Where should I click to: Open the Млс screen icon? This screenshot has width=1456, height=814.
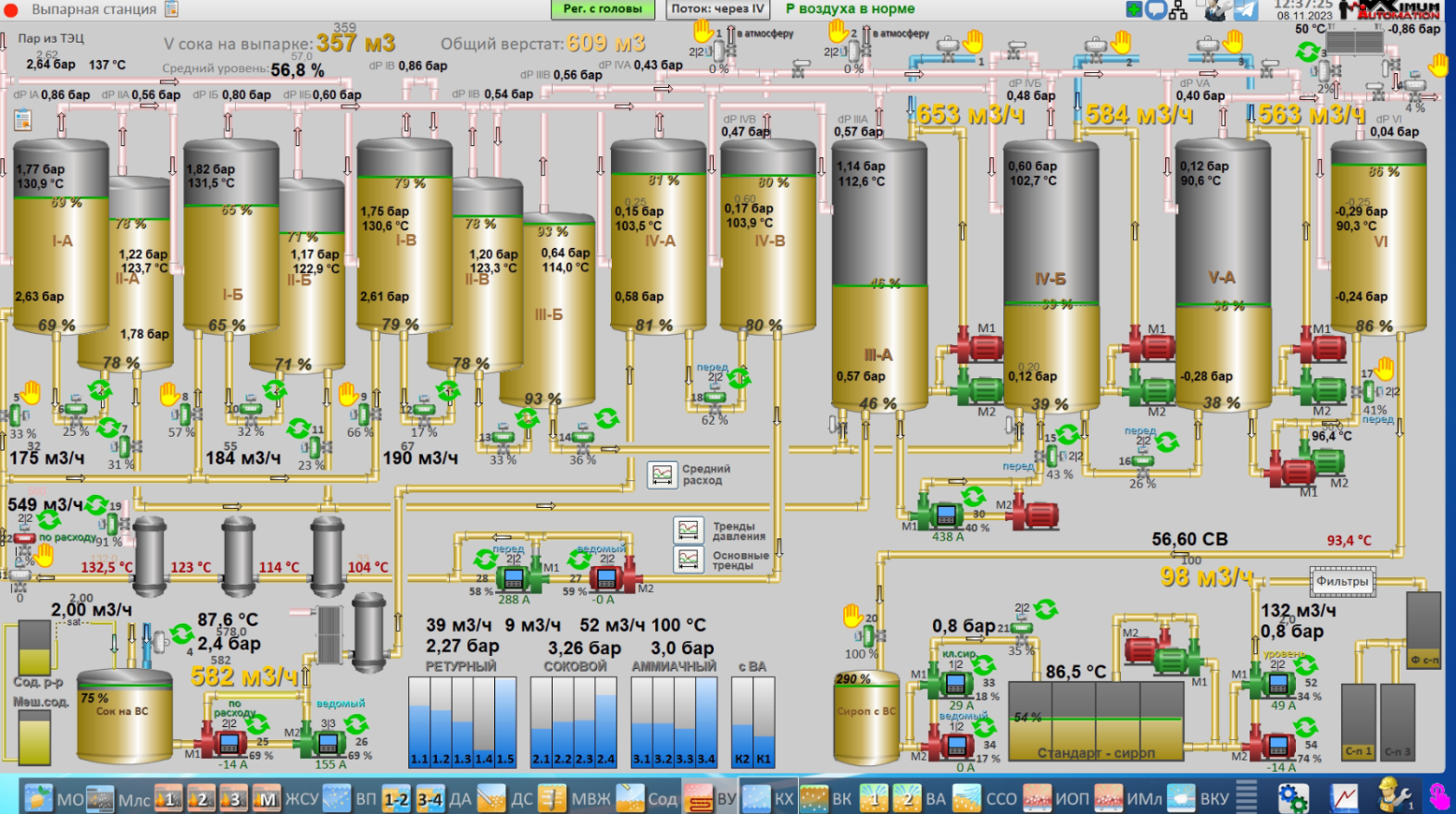tap(100, 798)
